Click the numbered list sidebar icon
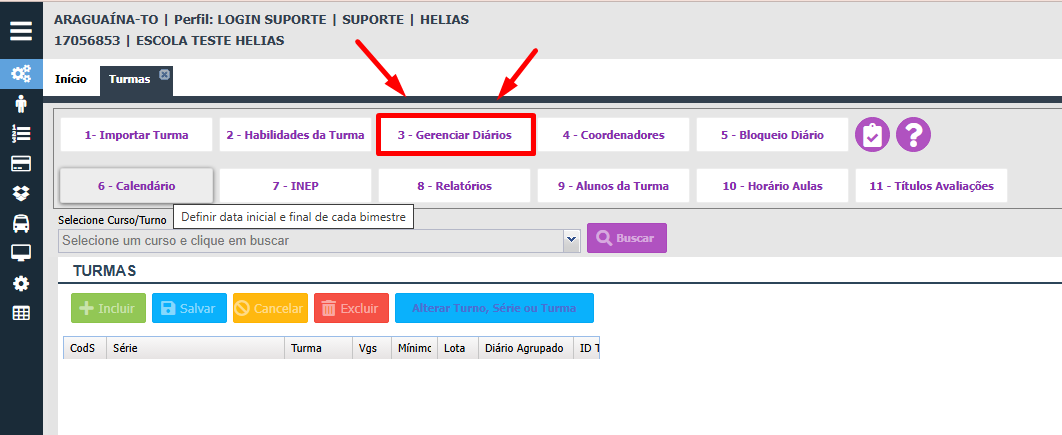Screen dimensions: 1062x435 pyautogui.click(x=21, y=133)
